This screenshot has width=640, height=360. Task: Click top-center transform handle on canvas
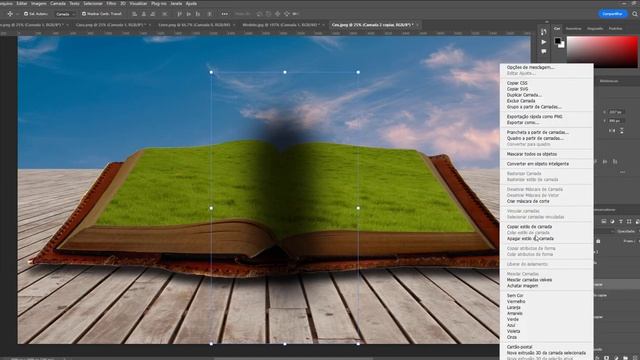click(x=285, y=72)
